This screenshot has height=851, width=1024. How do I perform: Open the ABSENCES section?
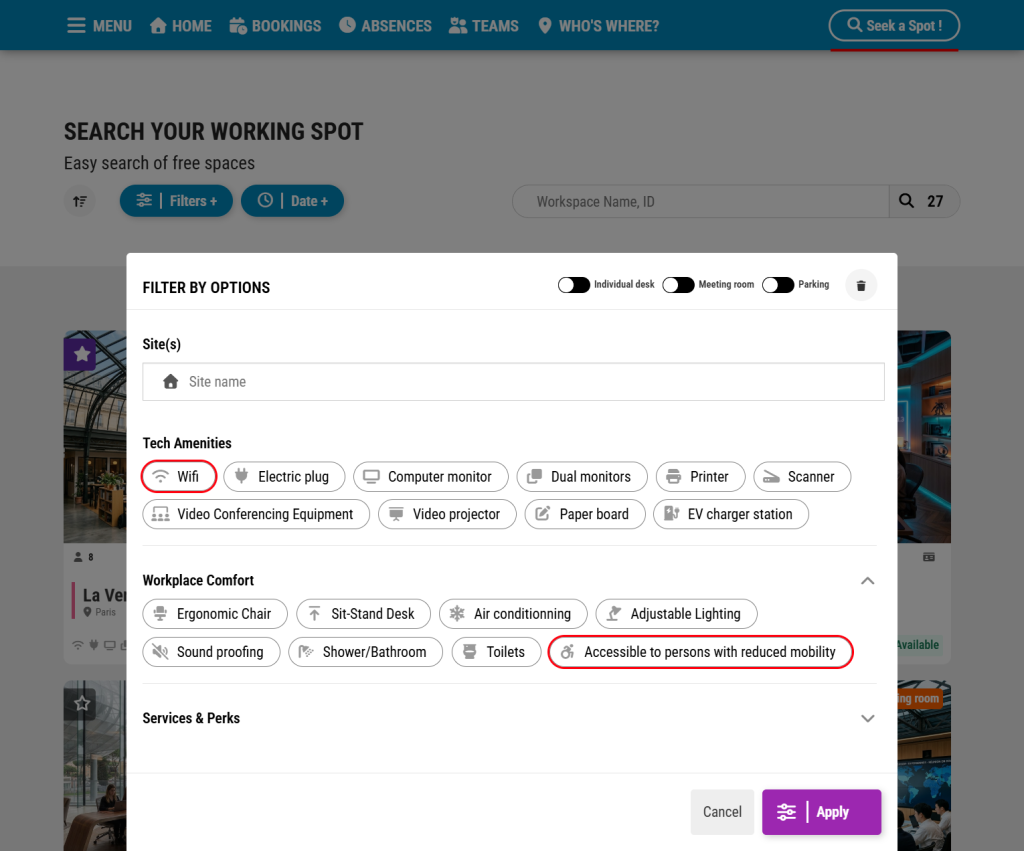point(385,26)
